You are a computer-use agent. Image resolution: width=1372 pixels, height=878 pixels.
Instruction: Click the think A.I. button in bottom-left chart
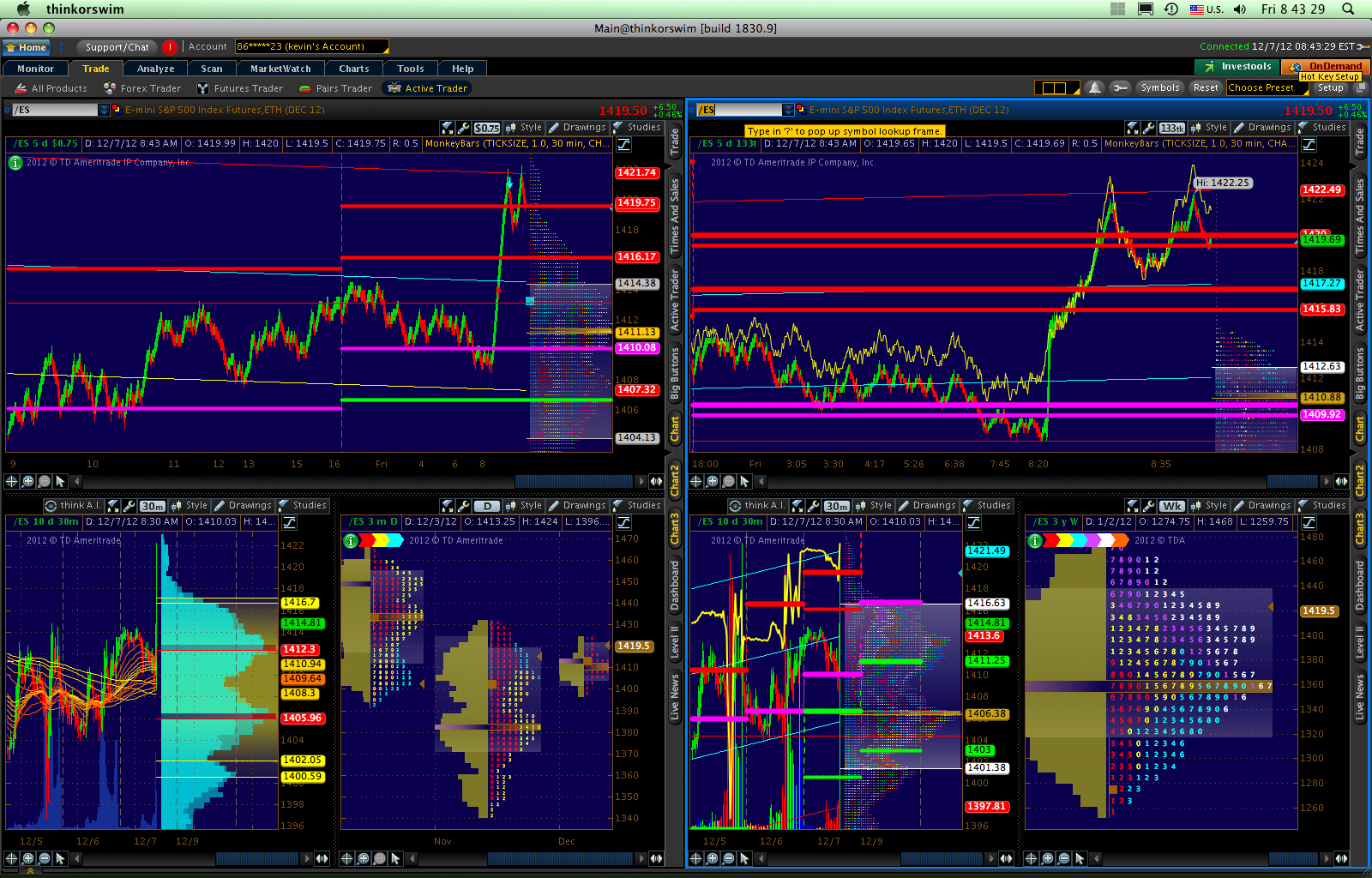[x=74, y=506]
